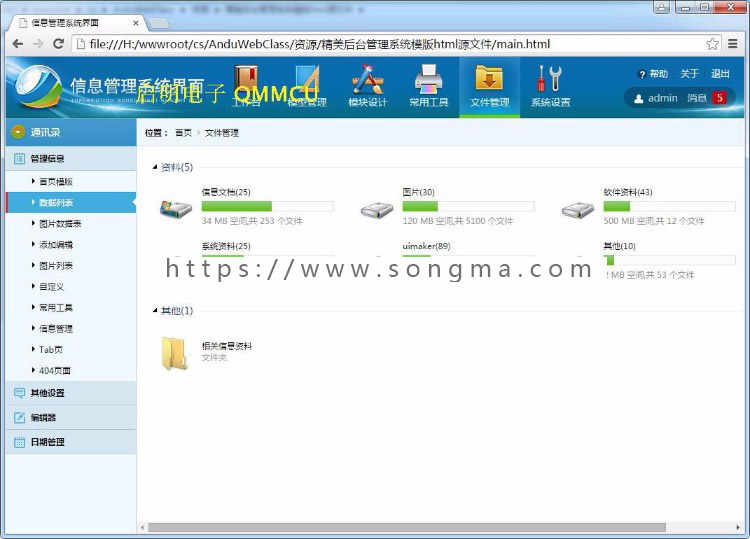Screen dimensions: 750x539
Task: Open a new browser tab
Action: (159, 23)
